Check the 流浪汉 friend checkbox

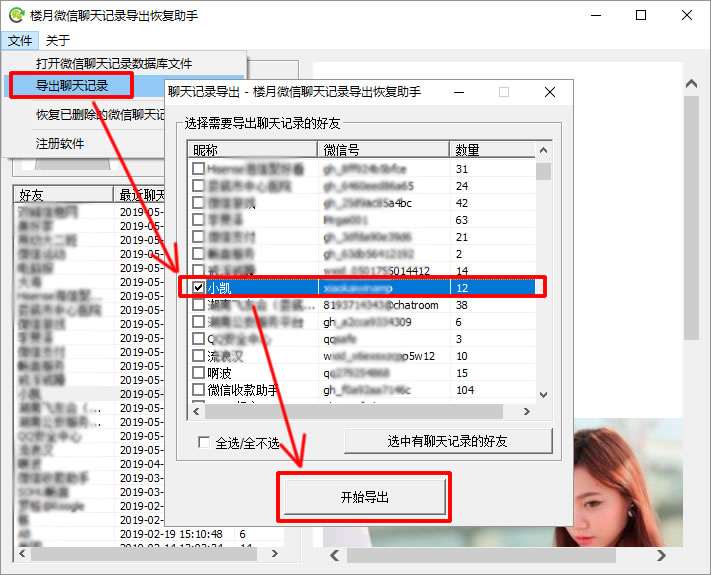(x=198, y=356)
